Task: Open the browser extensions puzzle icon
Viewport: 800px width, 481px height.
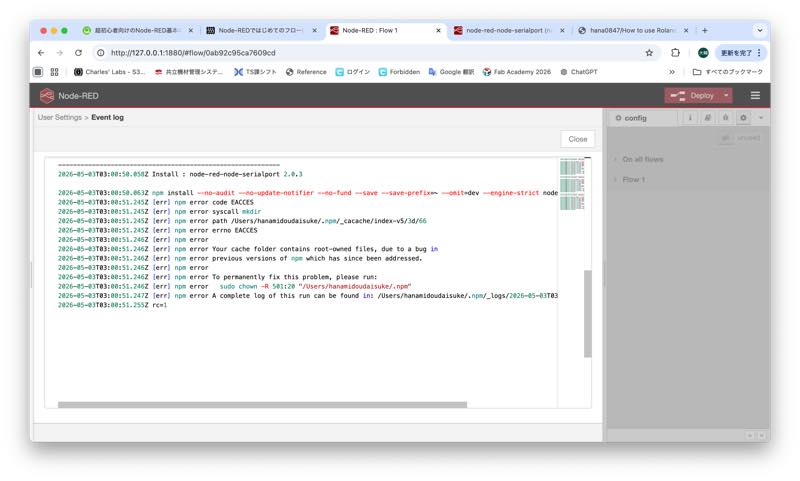Action: click(x=676, y=53)
